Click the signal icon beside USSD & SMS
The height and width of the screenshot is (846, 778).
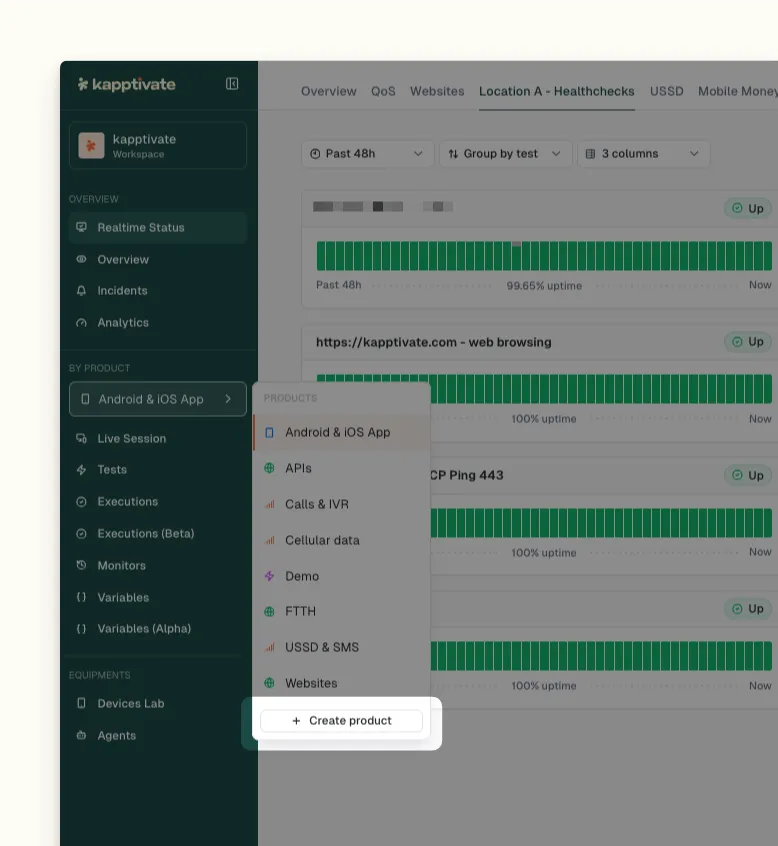point(269,647)
